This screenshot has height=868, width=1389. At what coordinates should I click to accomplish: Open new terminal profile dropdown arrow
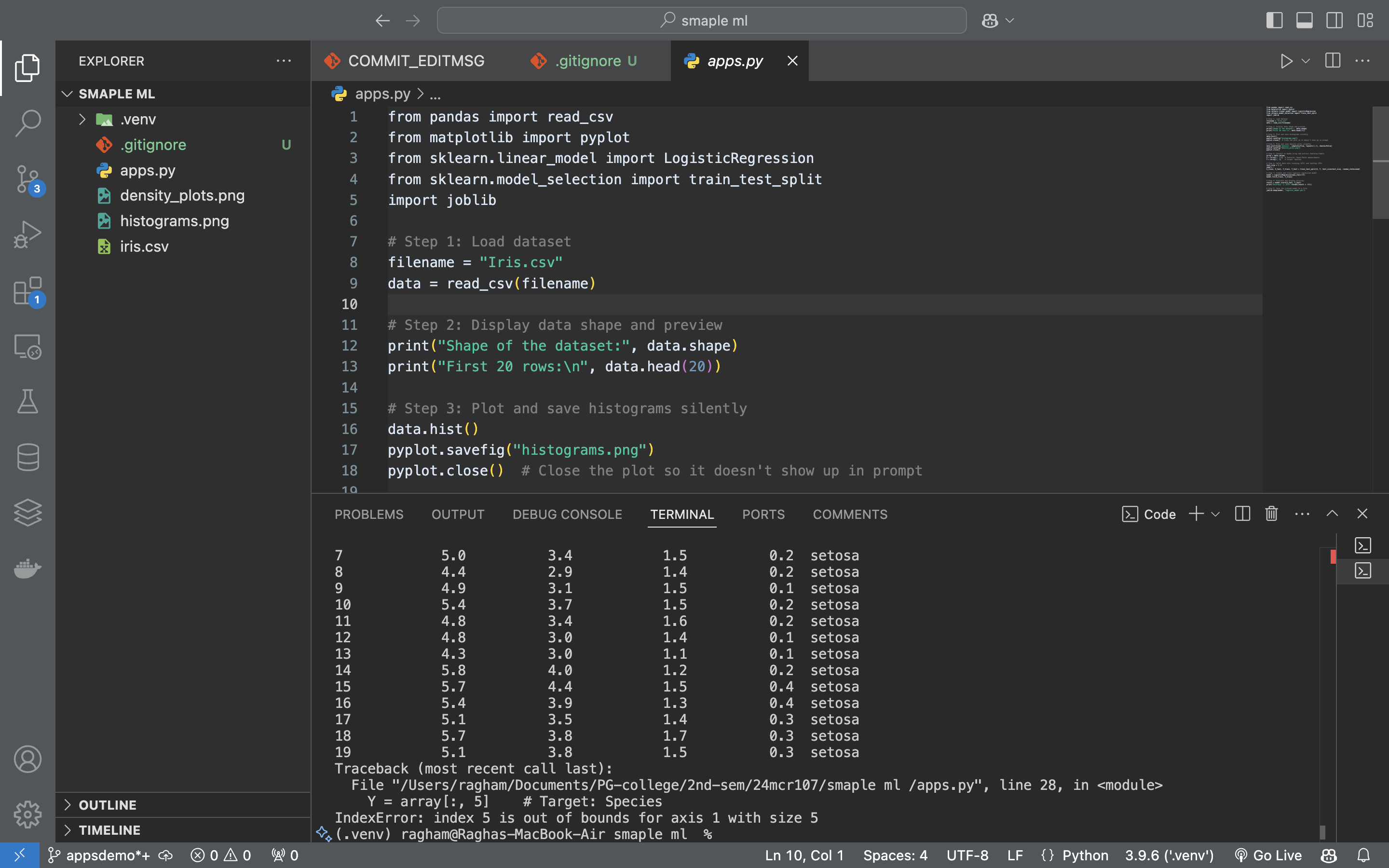click(x=1215, y=515)
